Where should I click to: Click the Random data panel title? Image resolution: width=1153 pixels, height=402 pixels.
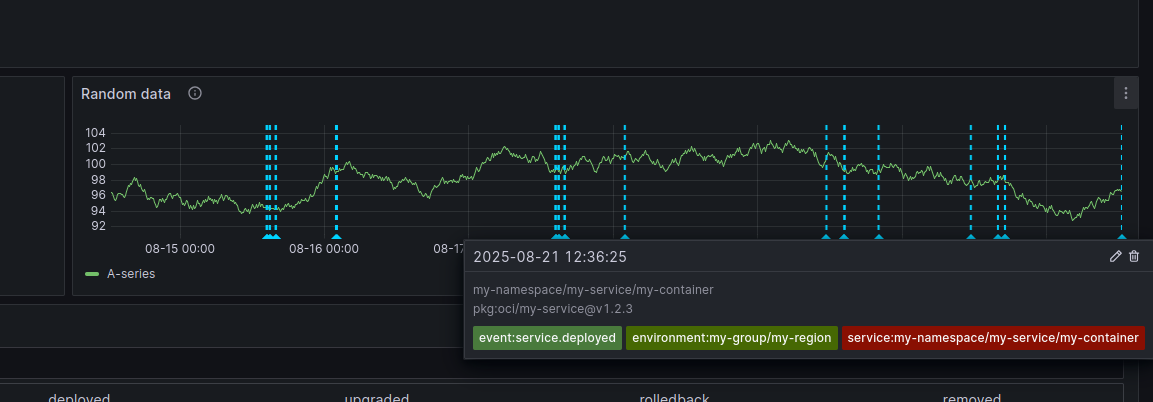coord(126,94)
